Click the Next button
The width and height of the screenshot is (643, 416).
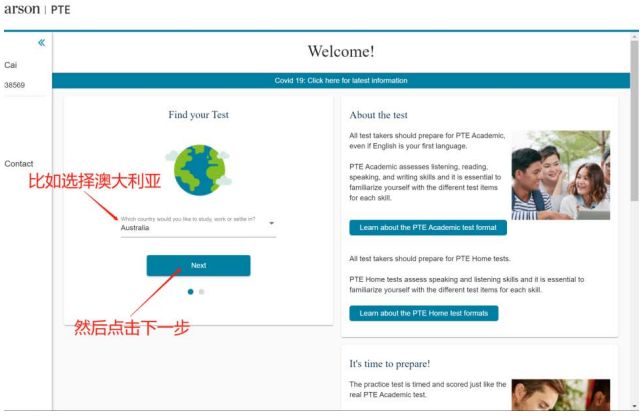click(x=198, y=265)
